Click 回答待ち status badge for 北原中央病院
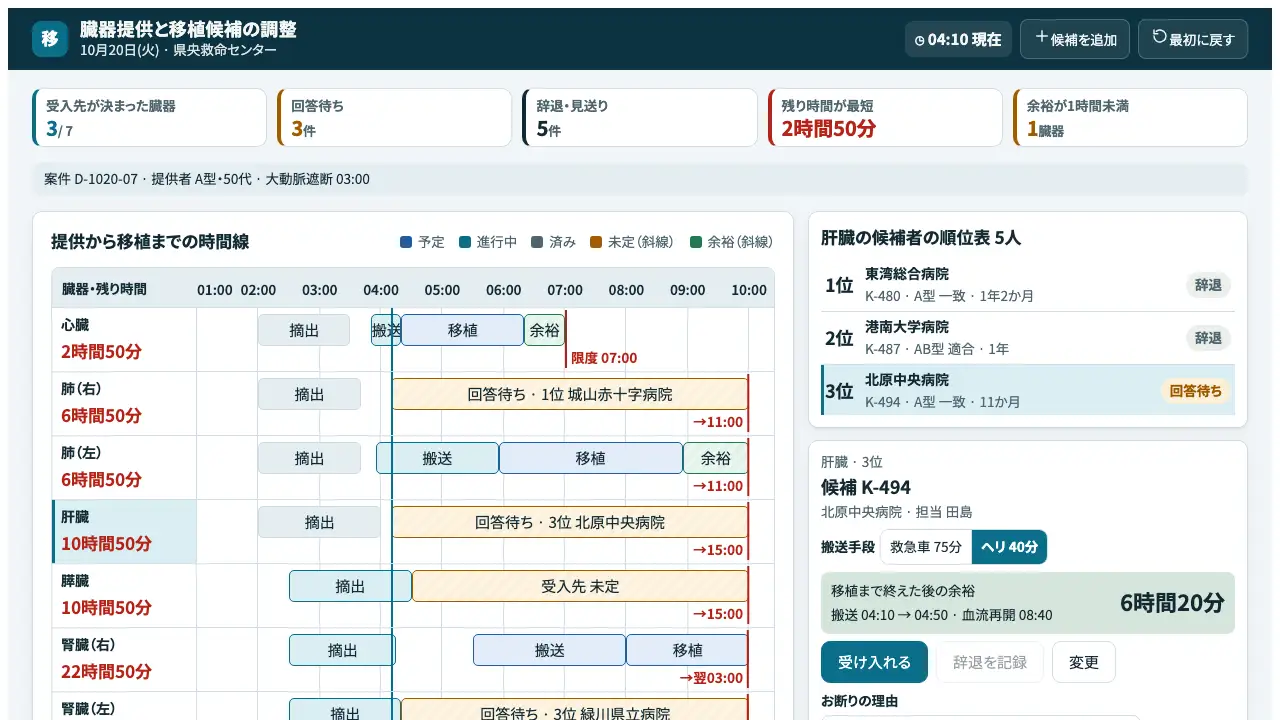The height and width of the screenshot is (720, 1280). coord(1197,391)
